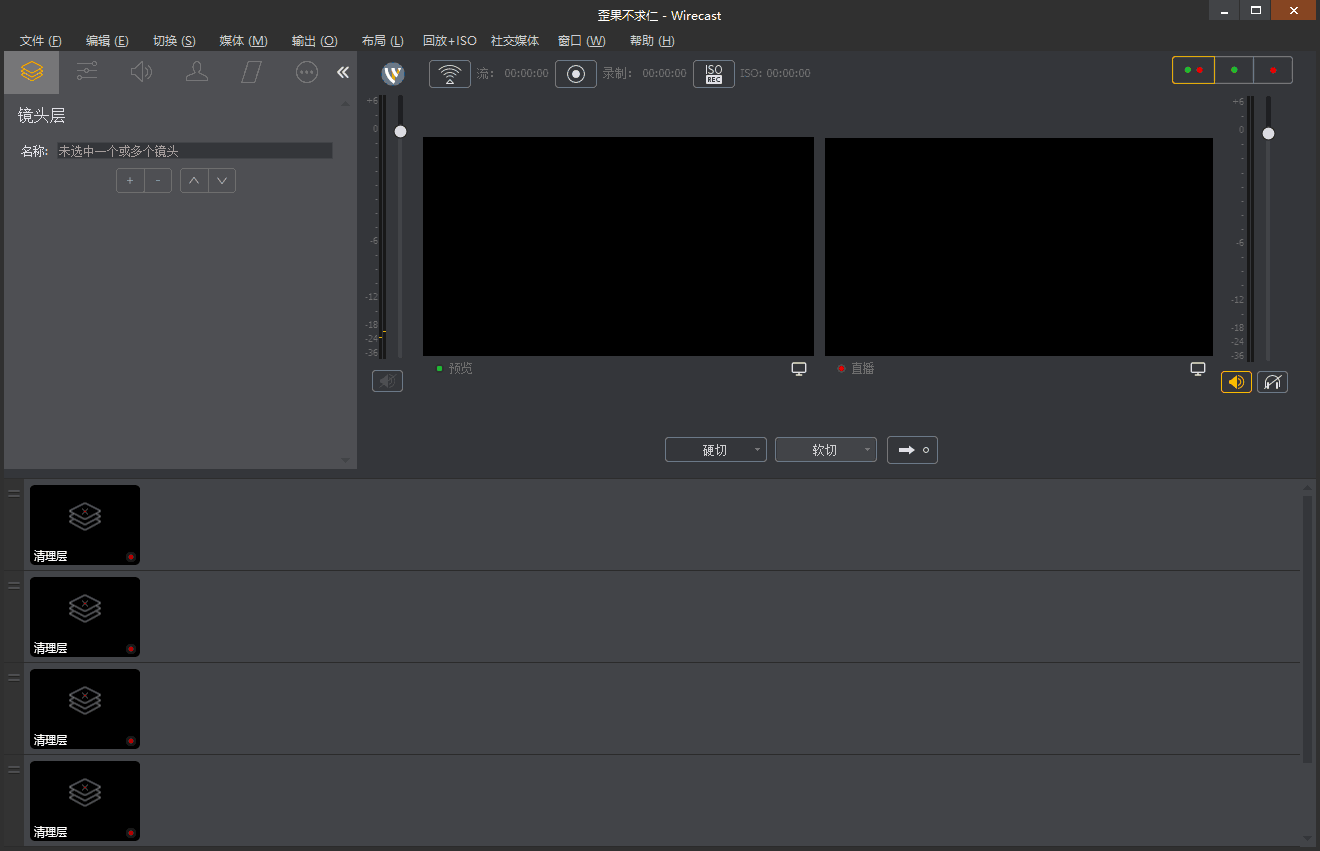Open the 社交媒体 menu

515,41
